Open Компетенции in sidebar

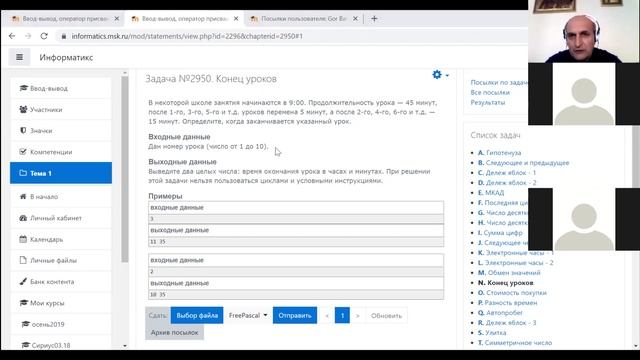(x=61, y=152)
